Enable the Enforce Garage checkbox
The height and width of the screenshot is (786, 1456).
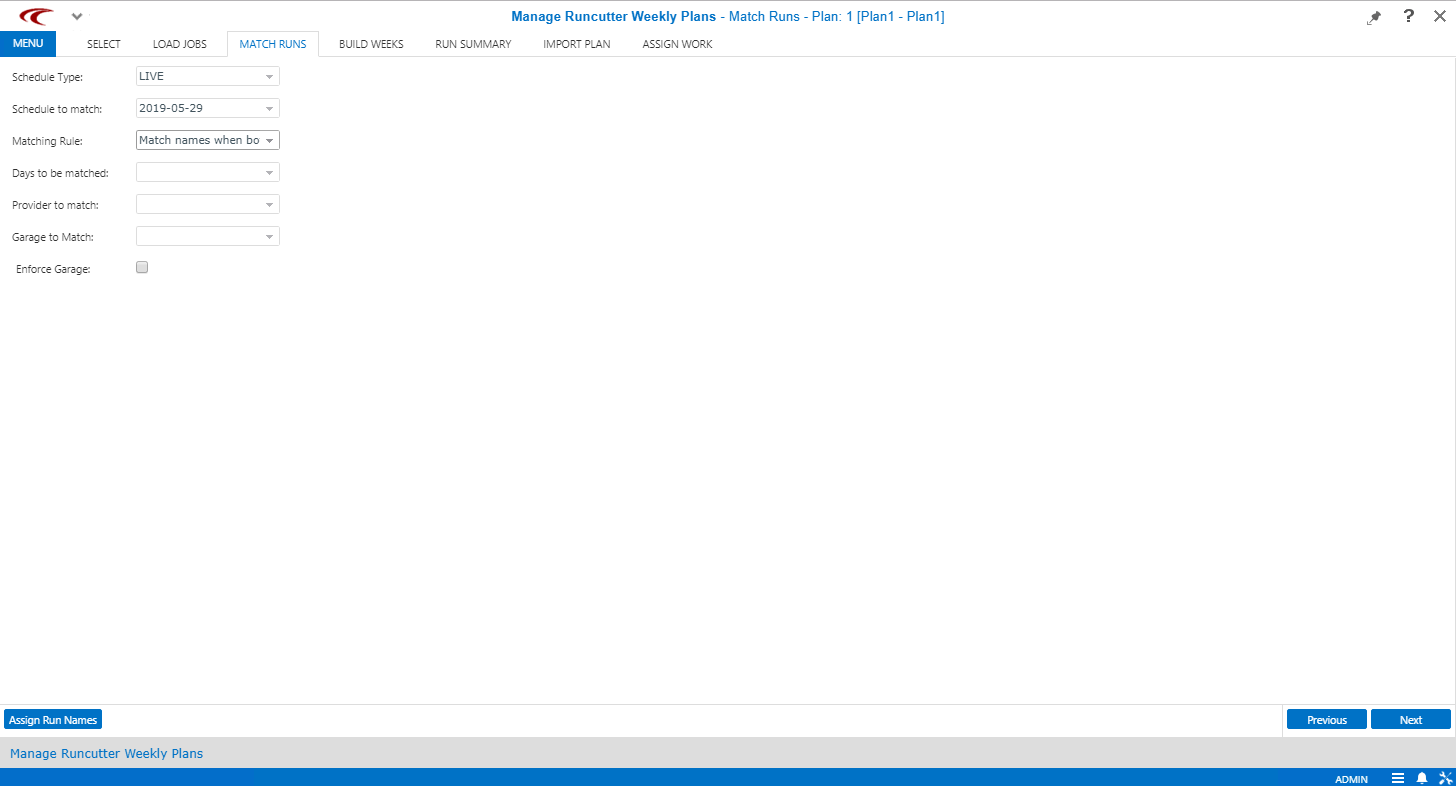pyautogui.click(x=142, y=267)
